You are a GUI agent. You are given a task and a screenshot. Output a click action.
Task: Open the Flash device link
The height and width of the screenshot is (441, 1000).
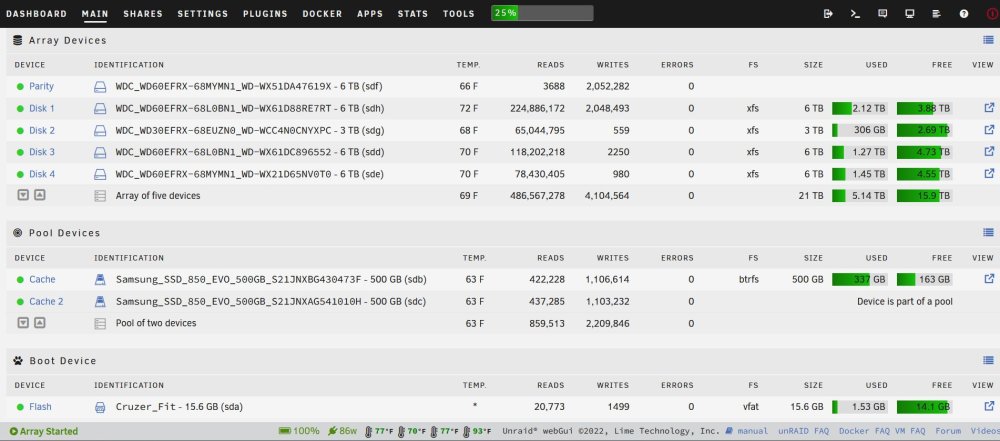pyautogui.click(x=40, y=407)
